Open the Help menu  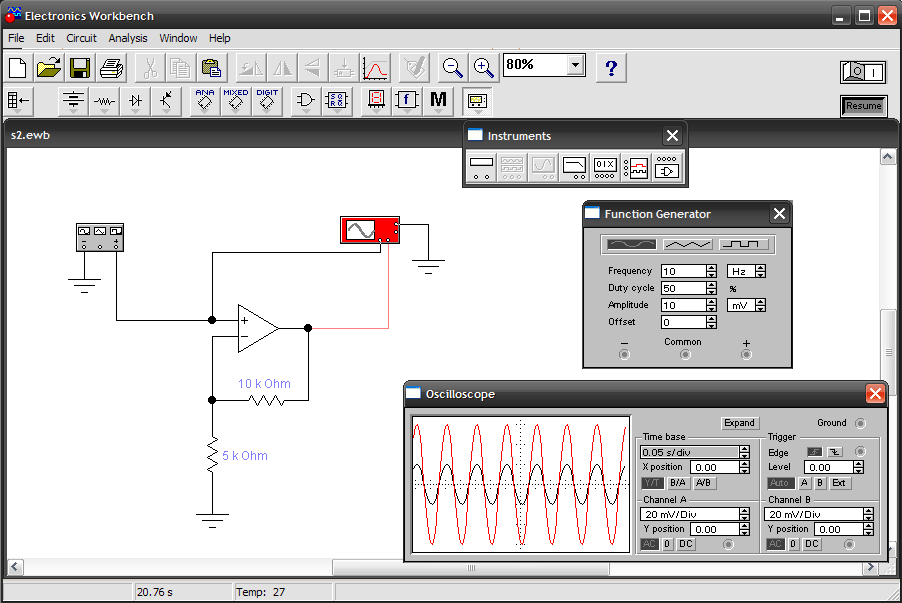coord(219,38)
